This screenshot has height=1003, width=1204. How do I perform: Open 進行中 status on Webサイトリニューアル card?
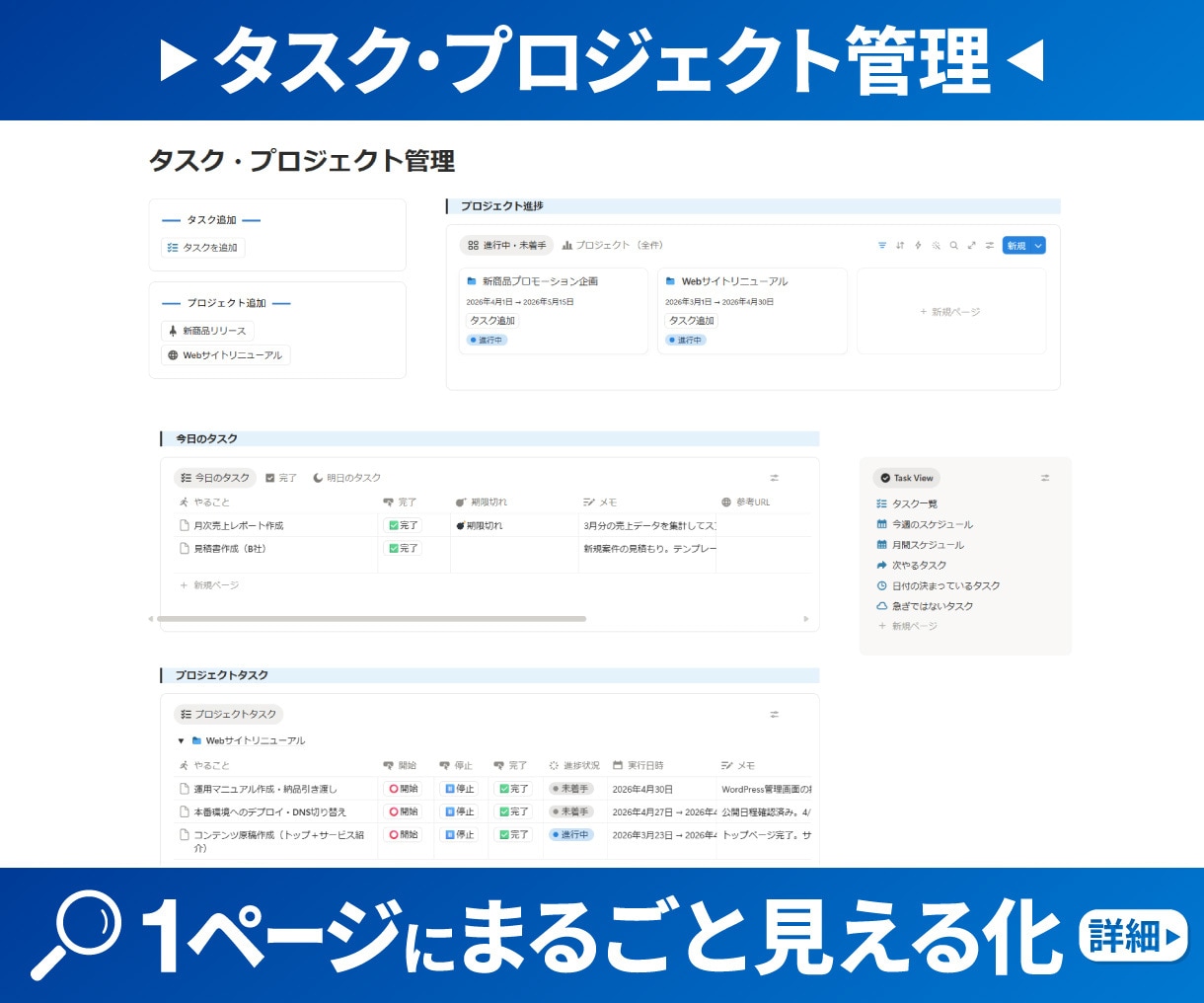click(x=686, y=340)
